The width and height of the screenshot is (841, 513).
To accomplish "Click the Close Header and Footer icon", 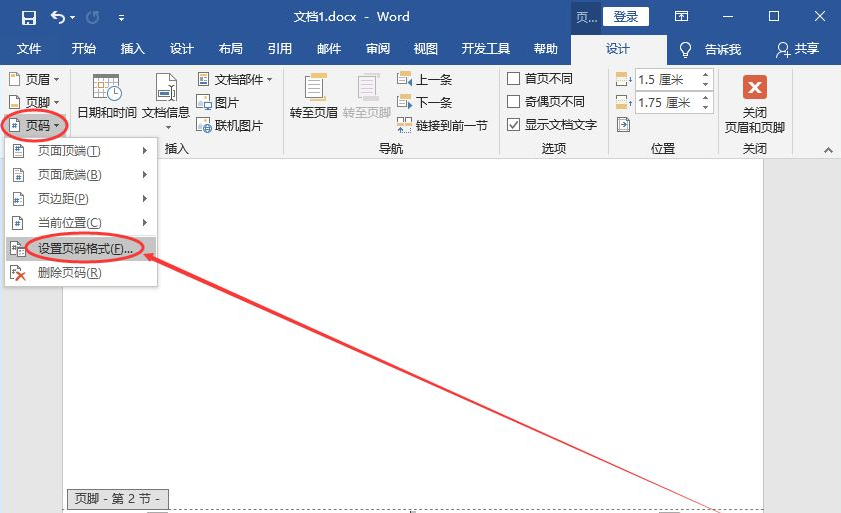I will [x=754, y=88].
